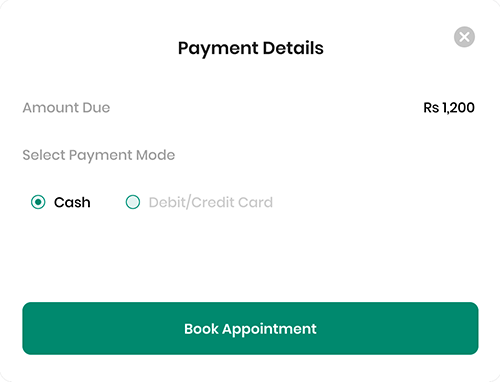Tap the filled green radio circle
Viewport: 500px width, 382px height.
[x=38, y=202]
